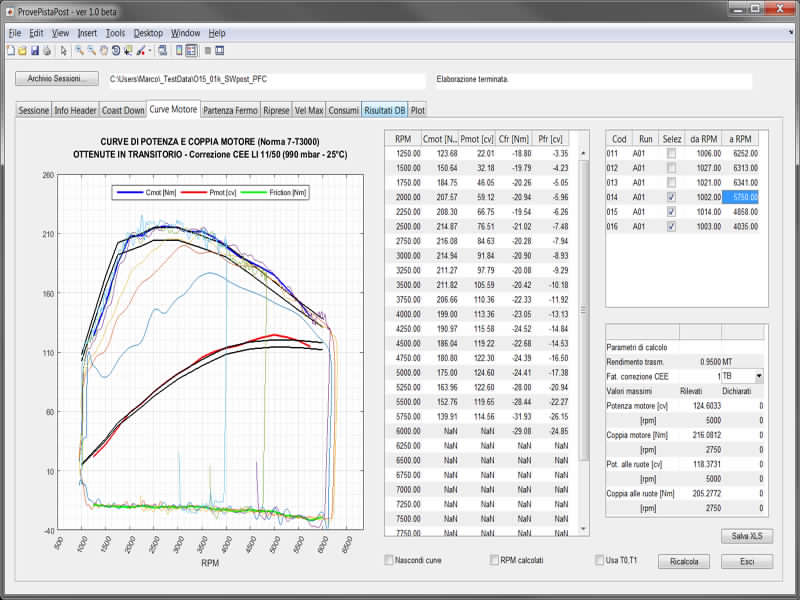
Task: Click the Ricalcola button
Action: [684, 561]
